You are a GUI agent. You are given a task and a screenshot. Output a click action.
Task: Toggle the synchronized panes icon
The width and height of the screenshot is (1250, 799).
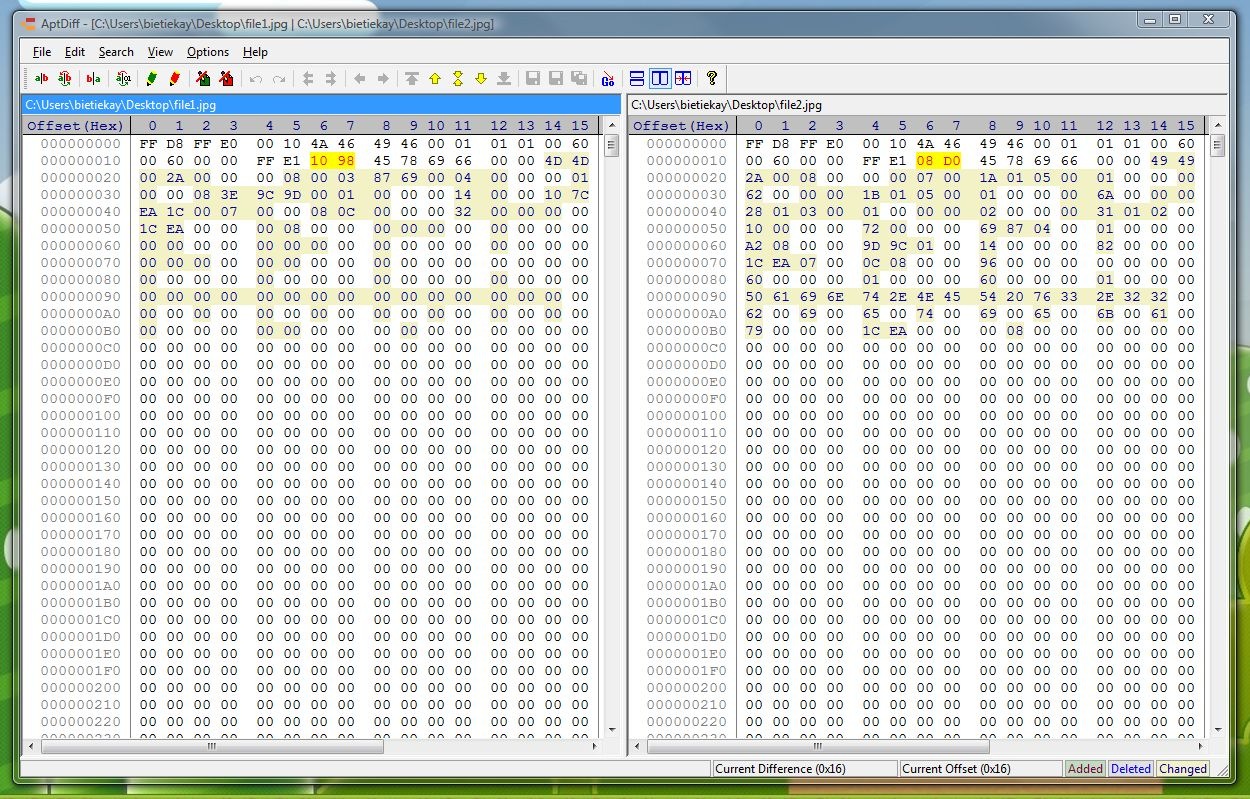pyautogui.click(x=683, y=78)
